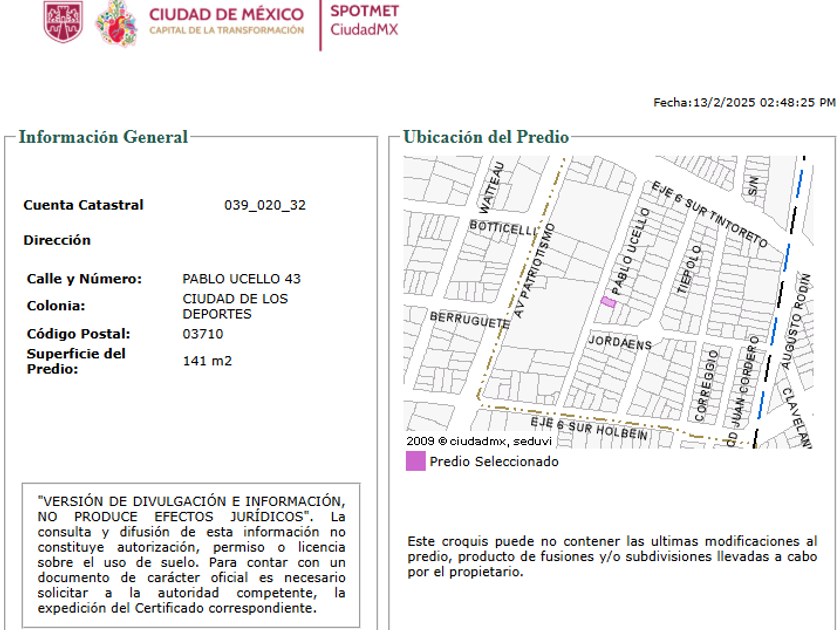Click the PABLO UCELLO street label on map
This screenshot has height=630, width=840.
pos(630,252)
